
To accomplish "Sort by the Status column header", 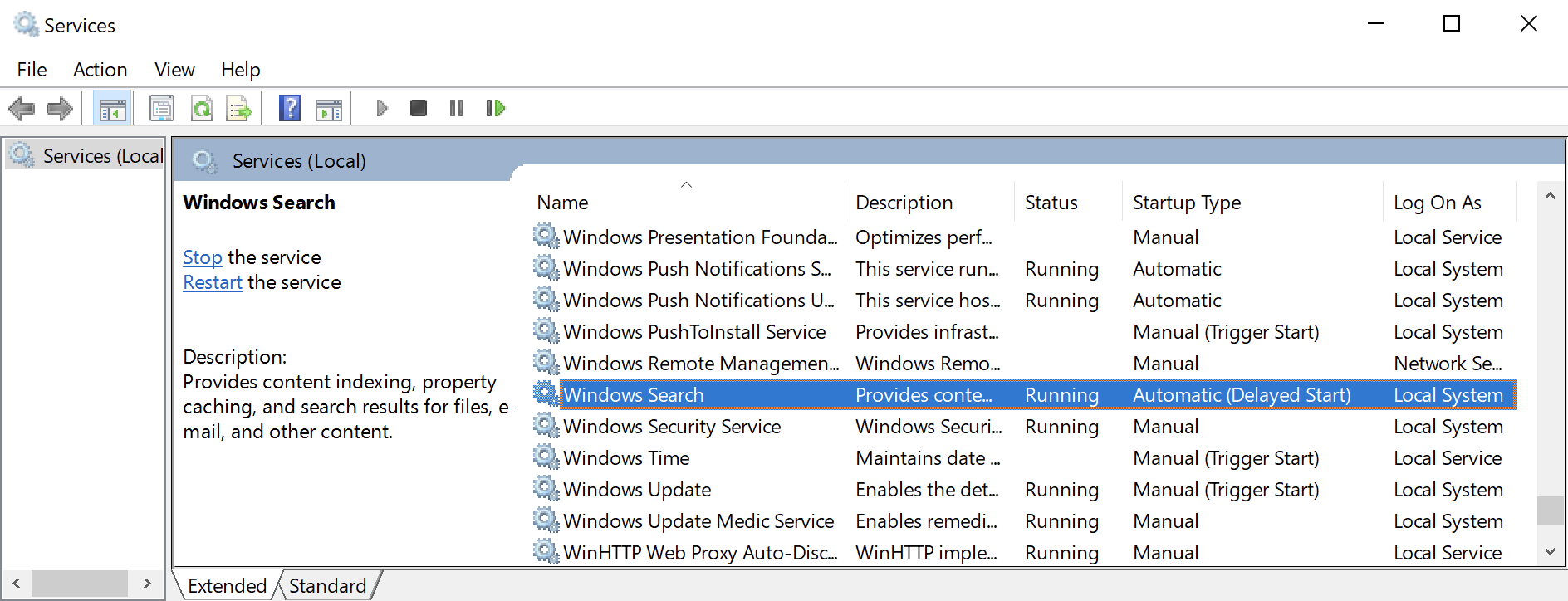I will pyautogui.click(x=1069, y=203).
